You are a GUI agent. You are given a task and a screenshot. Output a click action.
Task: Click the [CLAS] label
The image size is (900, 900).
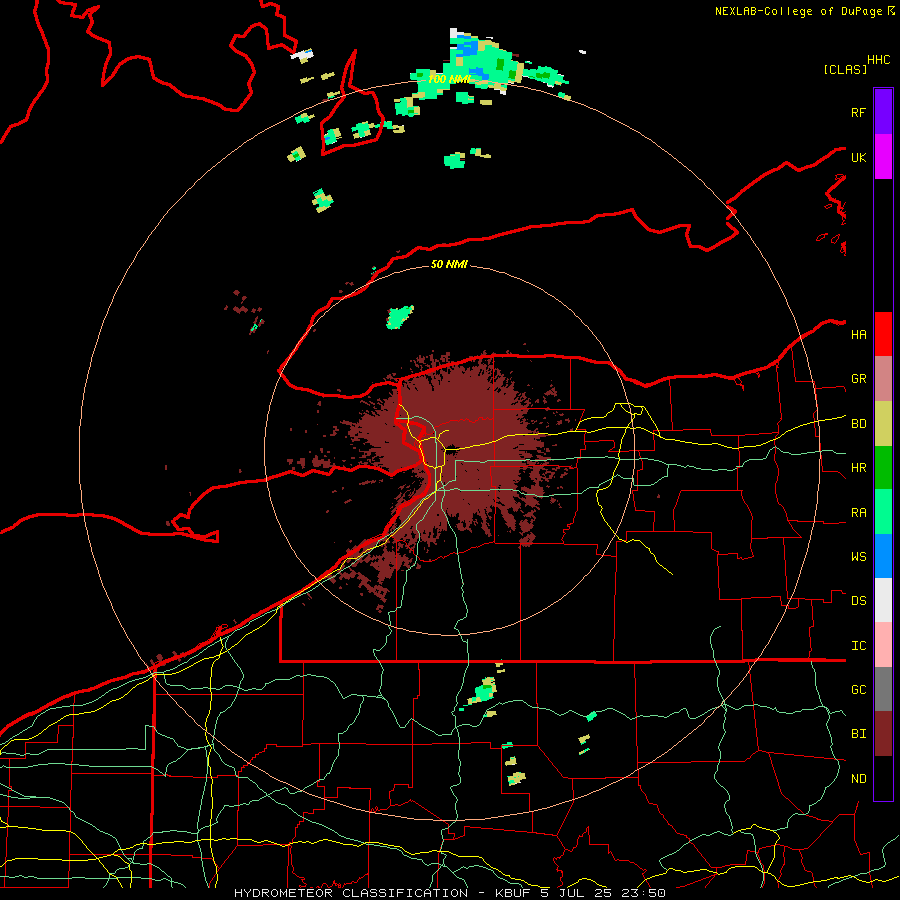(845, 69)
